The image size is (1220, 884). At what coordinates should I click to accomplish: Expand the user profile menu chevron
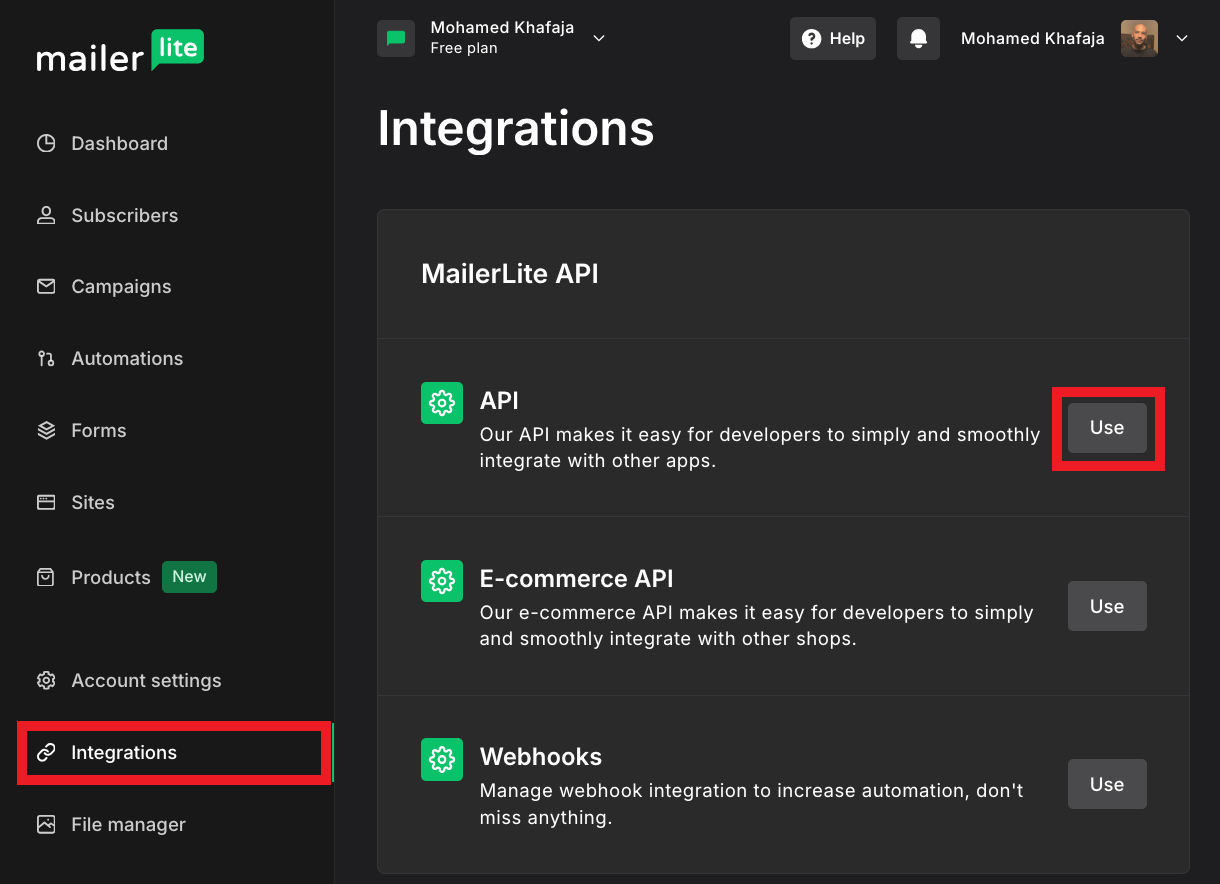(1182, 38)
